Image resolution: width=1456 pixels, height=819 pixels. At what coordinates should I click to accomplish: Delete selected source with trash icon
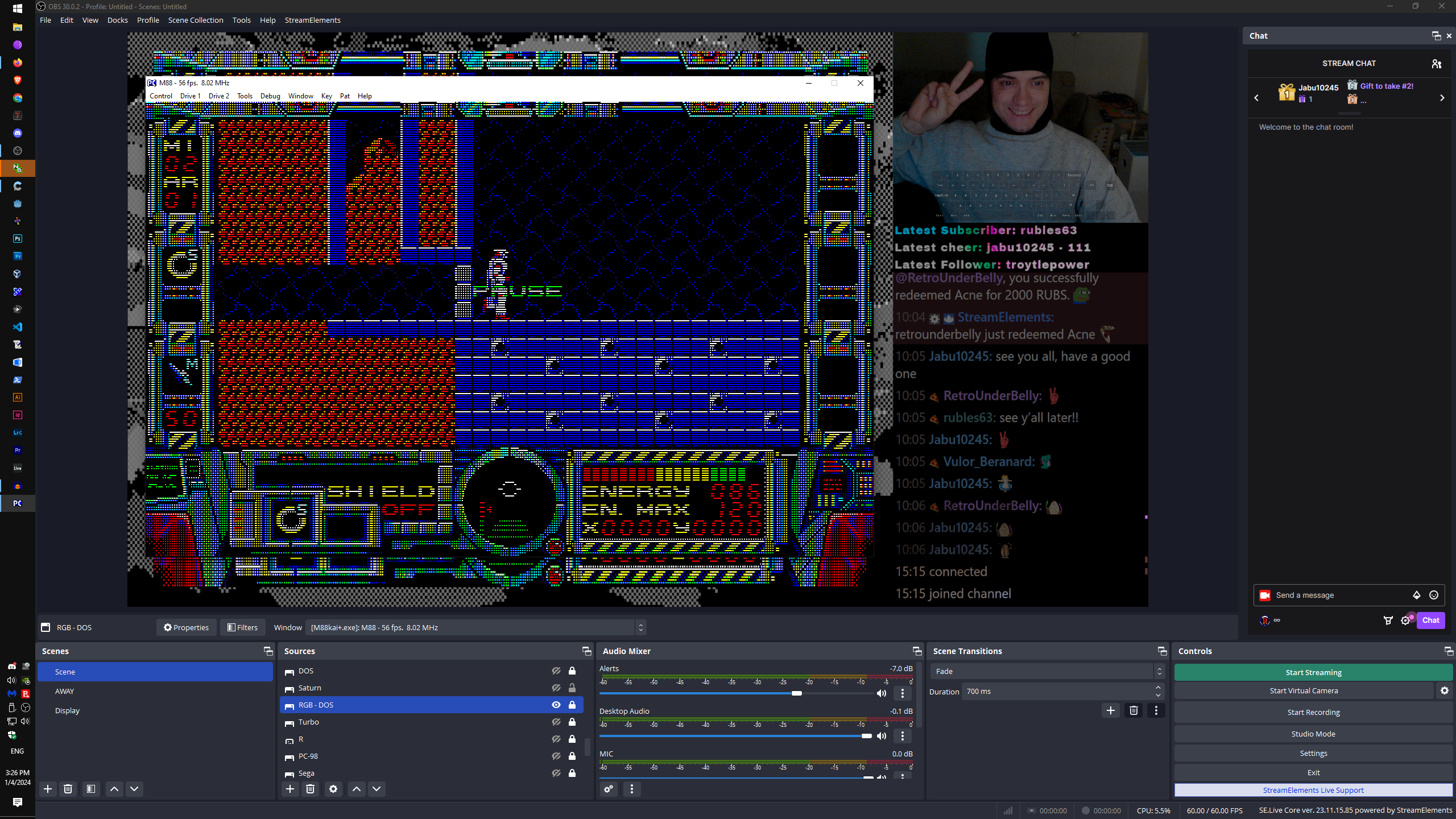click(311, 789)
